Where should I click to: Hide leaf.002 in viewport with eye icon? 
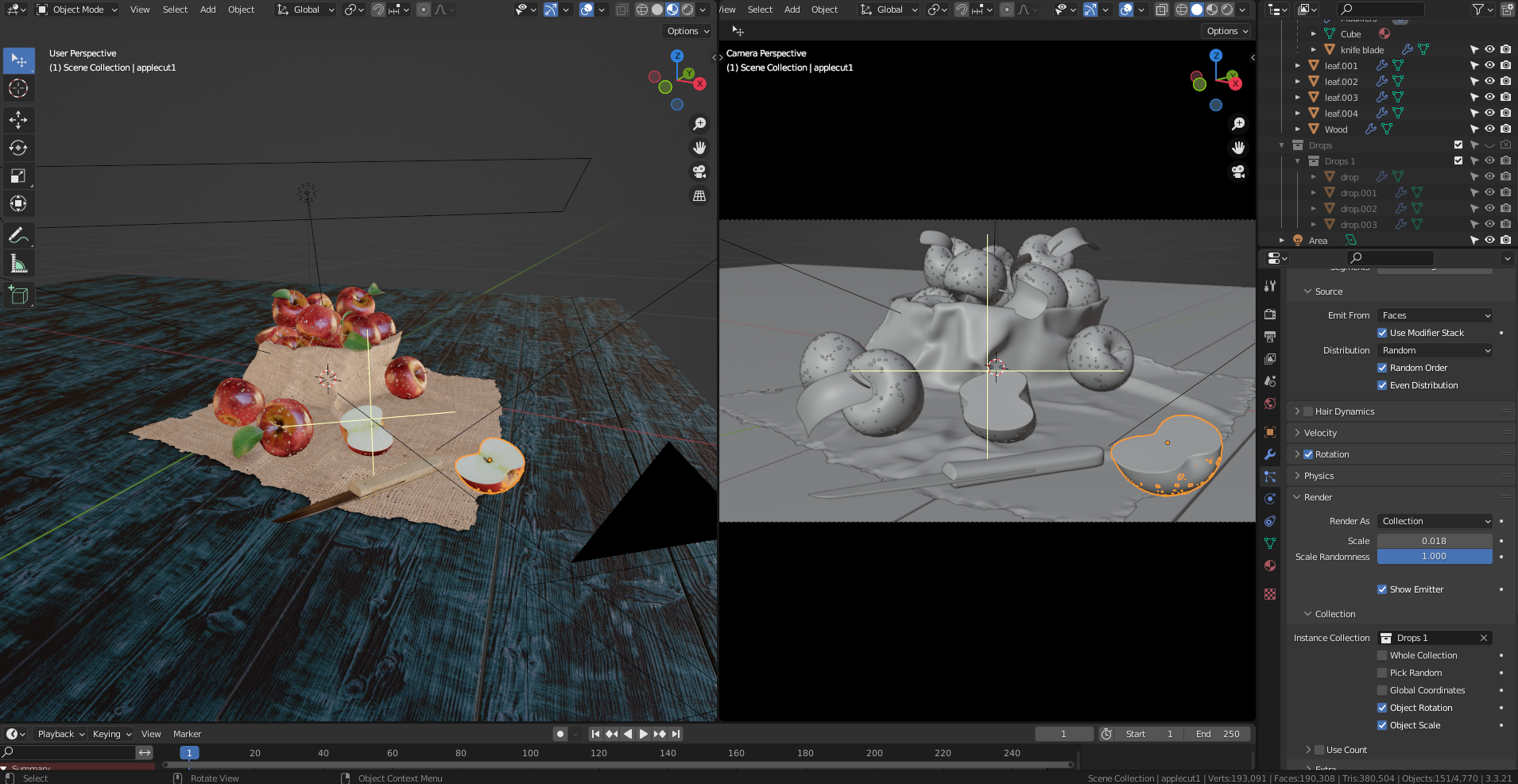coord(1489,81)
